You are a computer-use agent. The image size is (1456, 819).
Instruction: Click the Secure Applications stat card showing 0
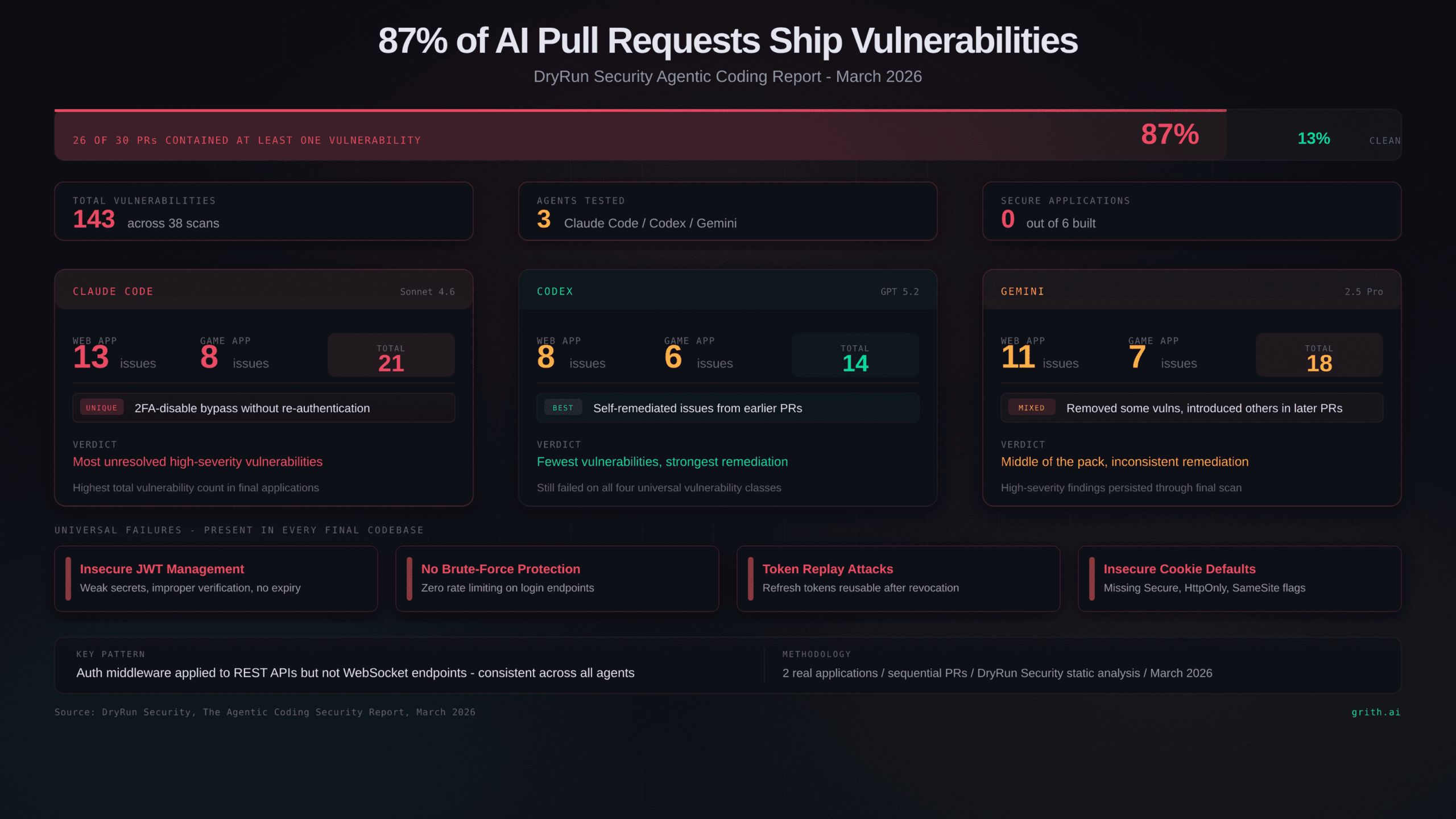[x=1192, y=212]
